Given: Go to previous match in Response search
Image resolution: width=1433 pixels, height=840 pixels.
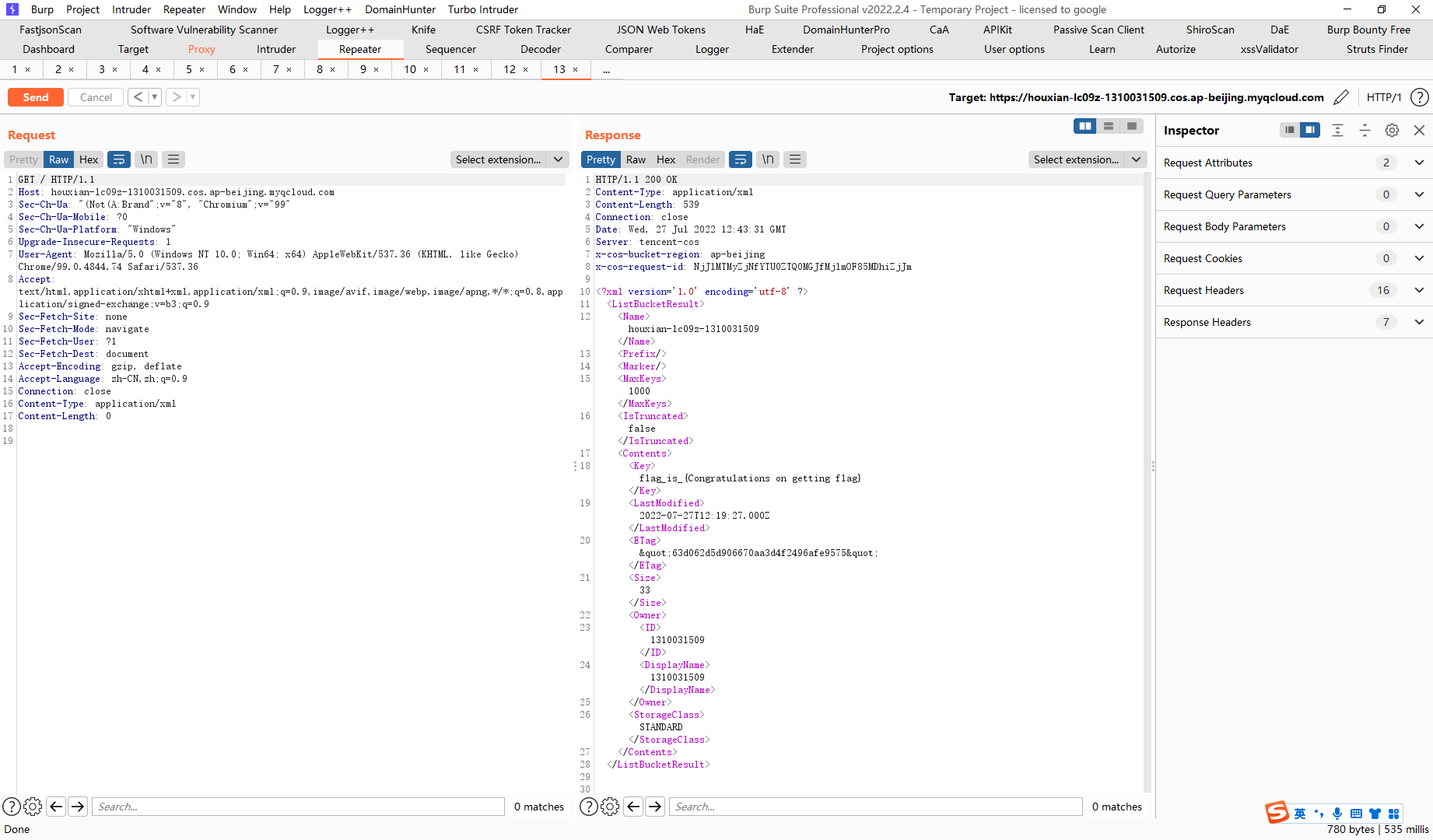Looking at the screenshot, I should point(633,807).
